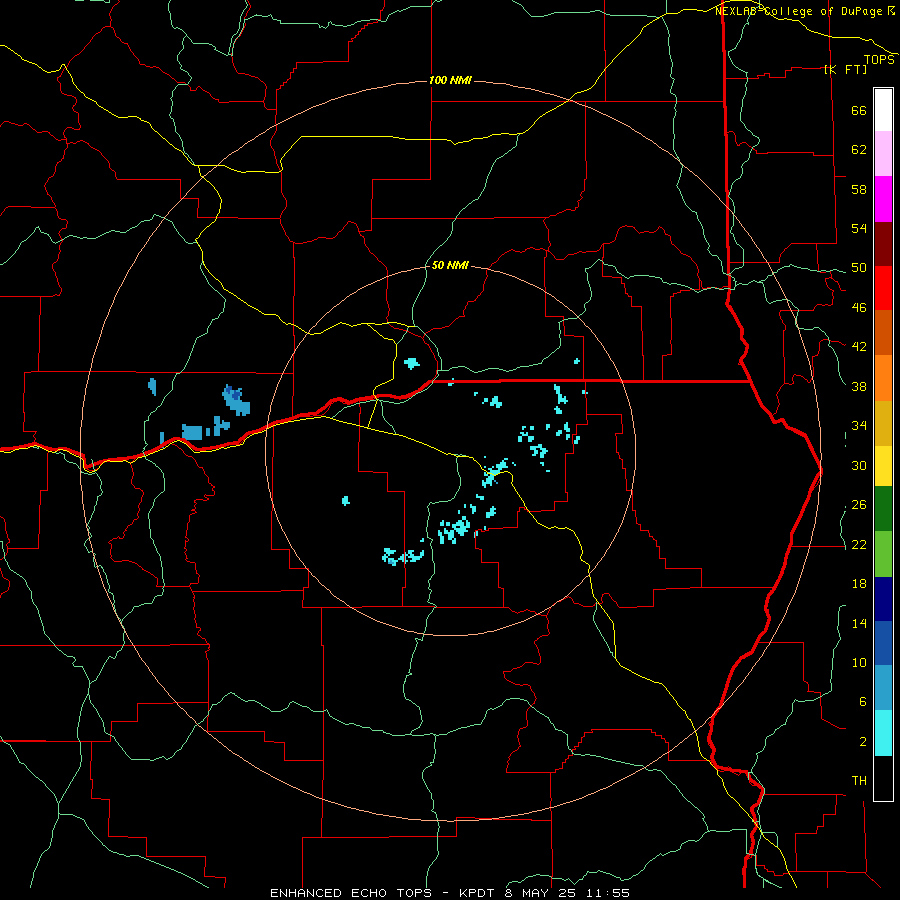900x900 pixels.
Task: Click the "62" legend value
Action: (859, 150)
